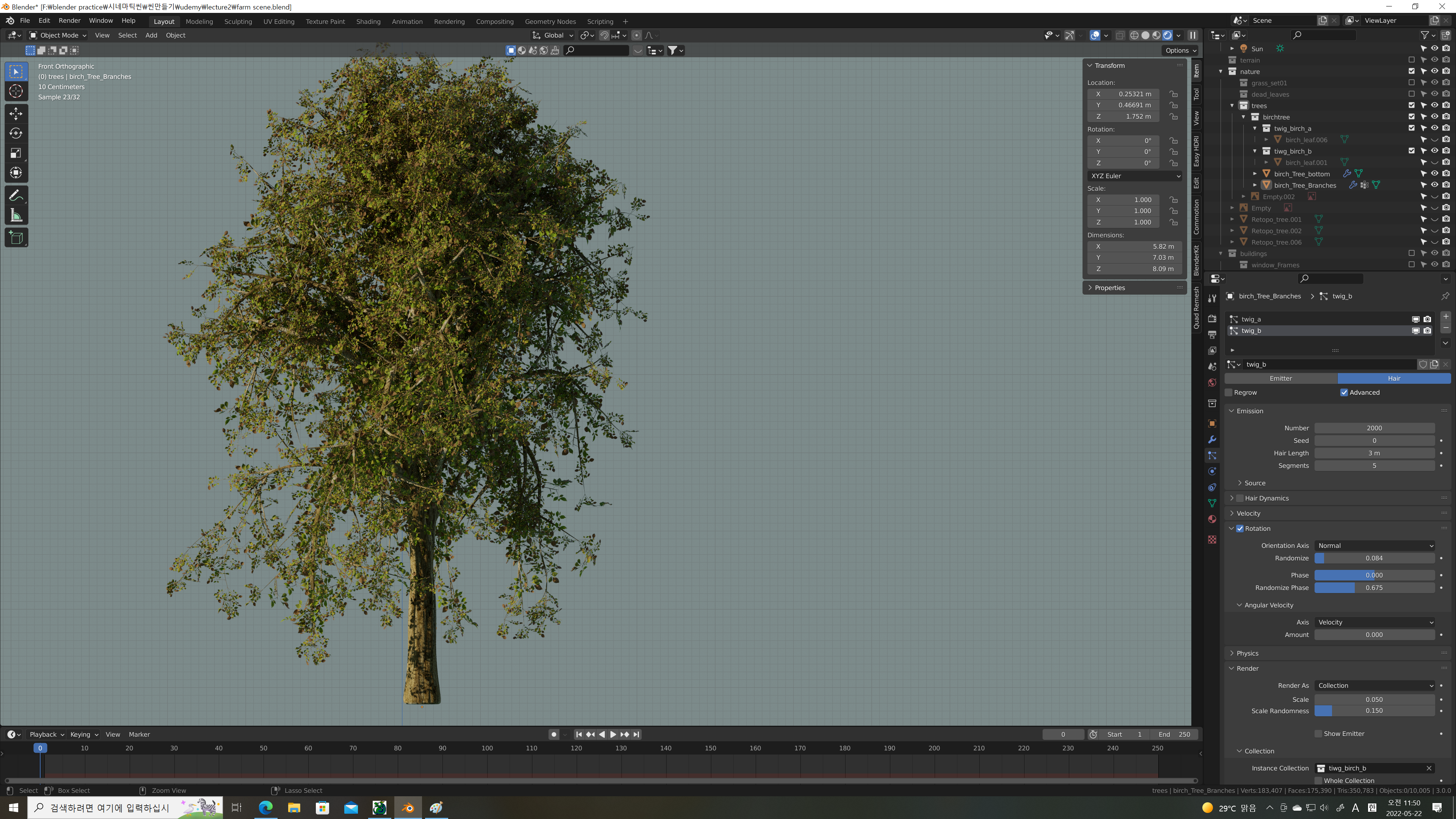
Task: Select the Measure tool
Action: [16, 215]
